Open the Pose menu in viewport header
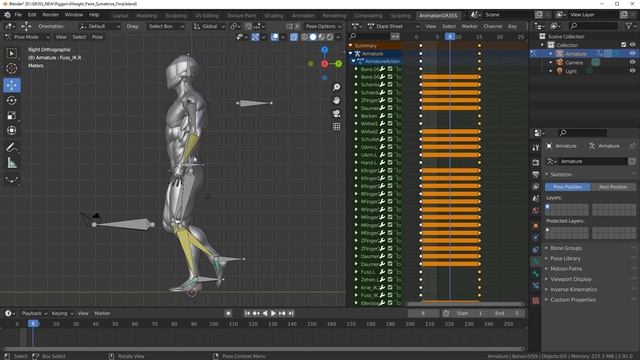Image resolution: width=640 pixels, height=360 pixels. tap(97, 37)
